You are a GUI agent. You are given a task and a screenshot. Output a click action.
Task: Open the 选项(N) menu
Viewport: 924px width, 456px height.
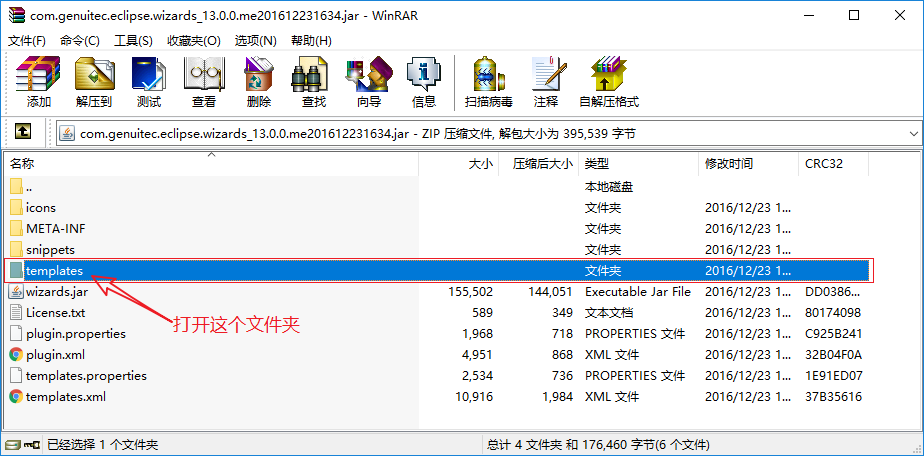[x=256, y=41]
